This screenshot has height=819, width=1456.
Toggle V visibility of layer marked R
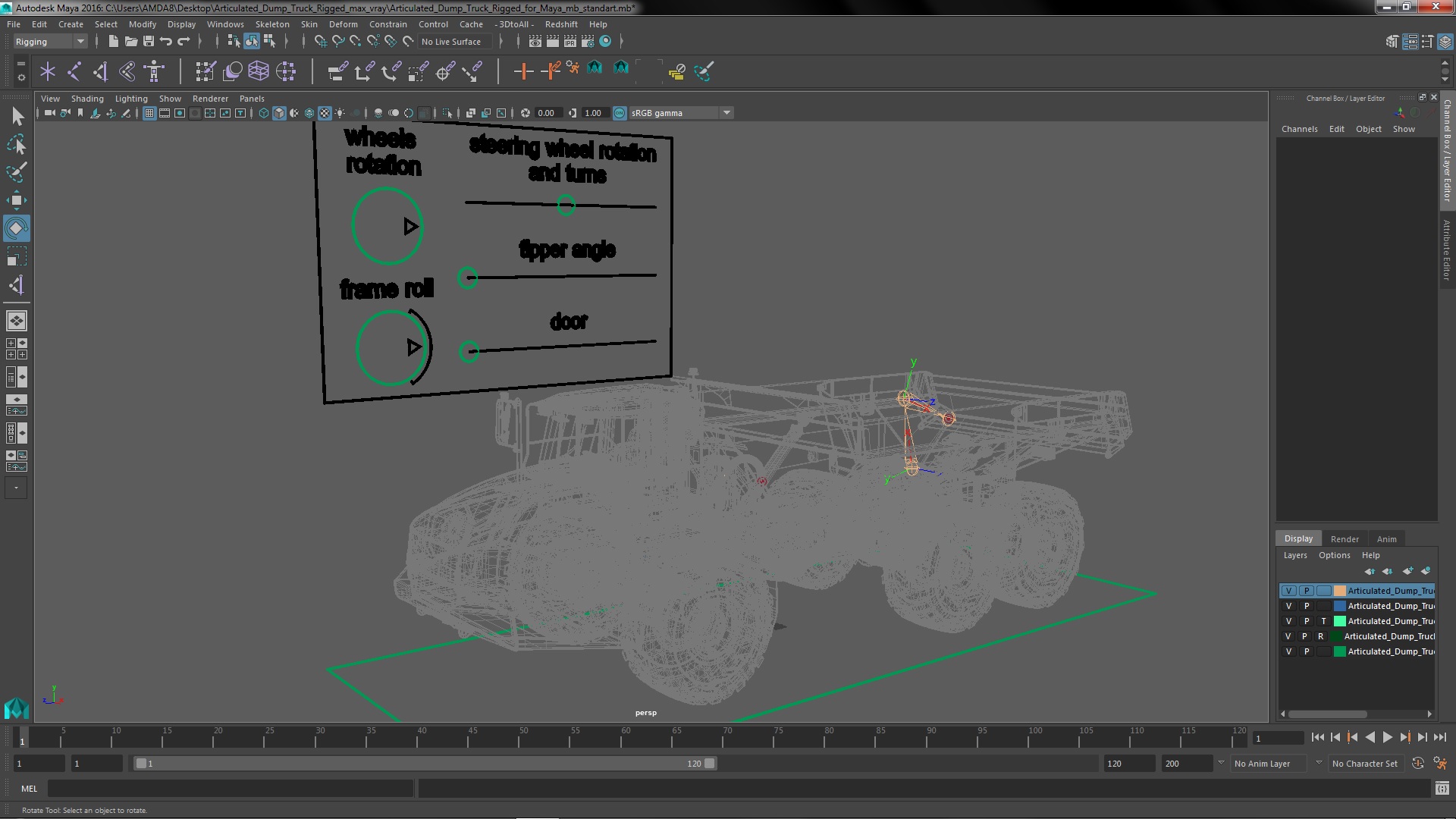(x=1288, y=636)
